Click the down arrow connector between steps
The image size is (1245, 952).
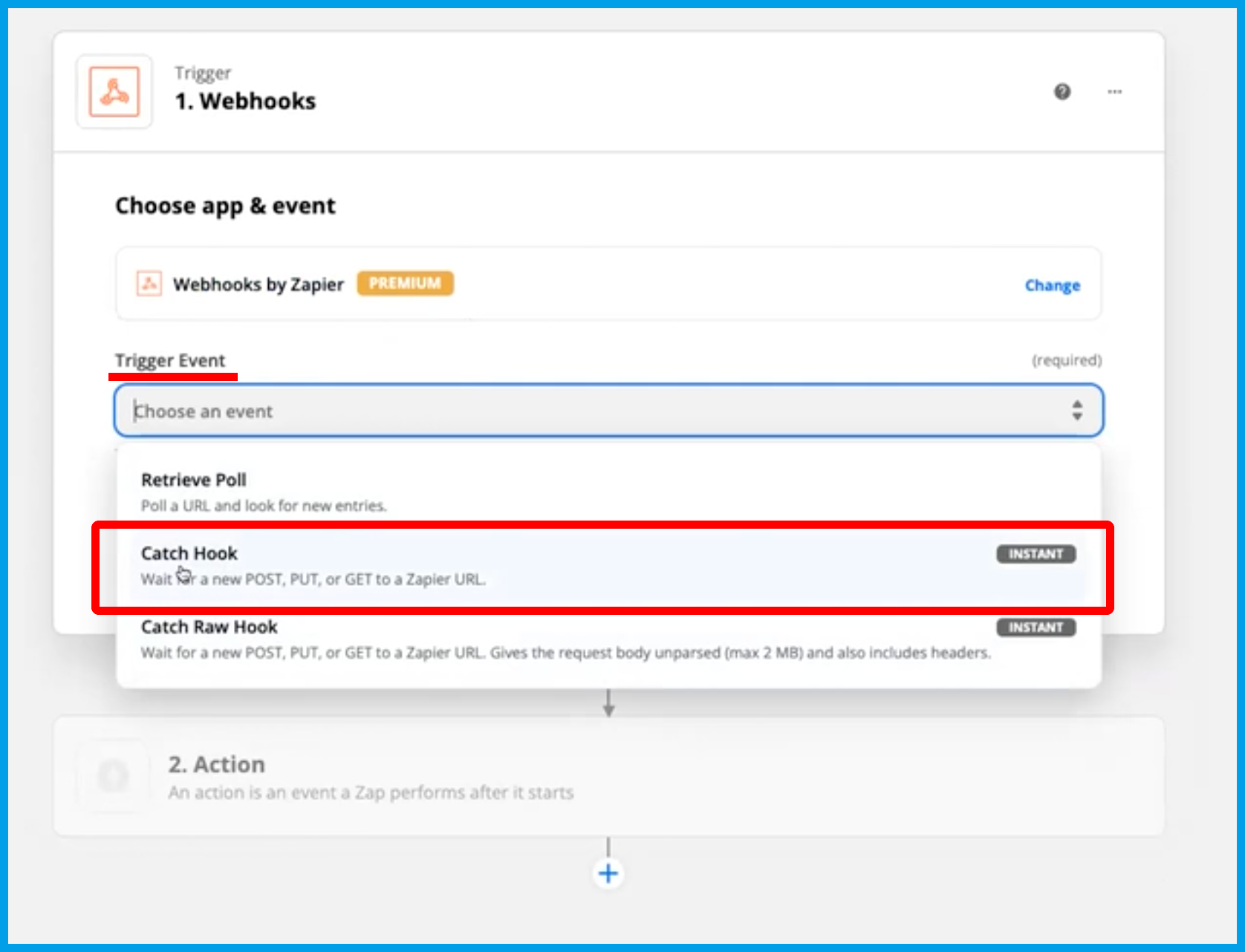pos(608,703)
